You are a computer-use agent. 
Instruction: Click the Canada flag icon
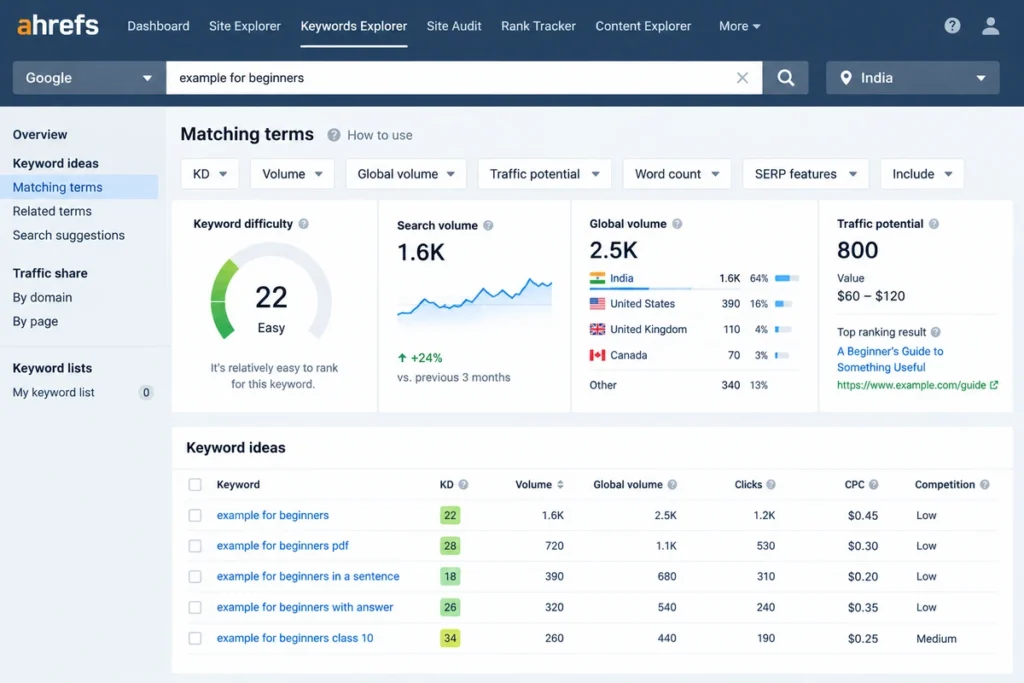click(597, 355)
